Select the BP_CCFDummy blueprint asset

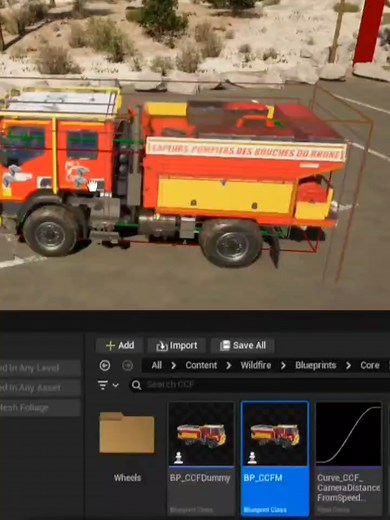[x=201, y=459]
